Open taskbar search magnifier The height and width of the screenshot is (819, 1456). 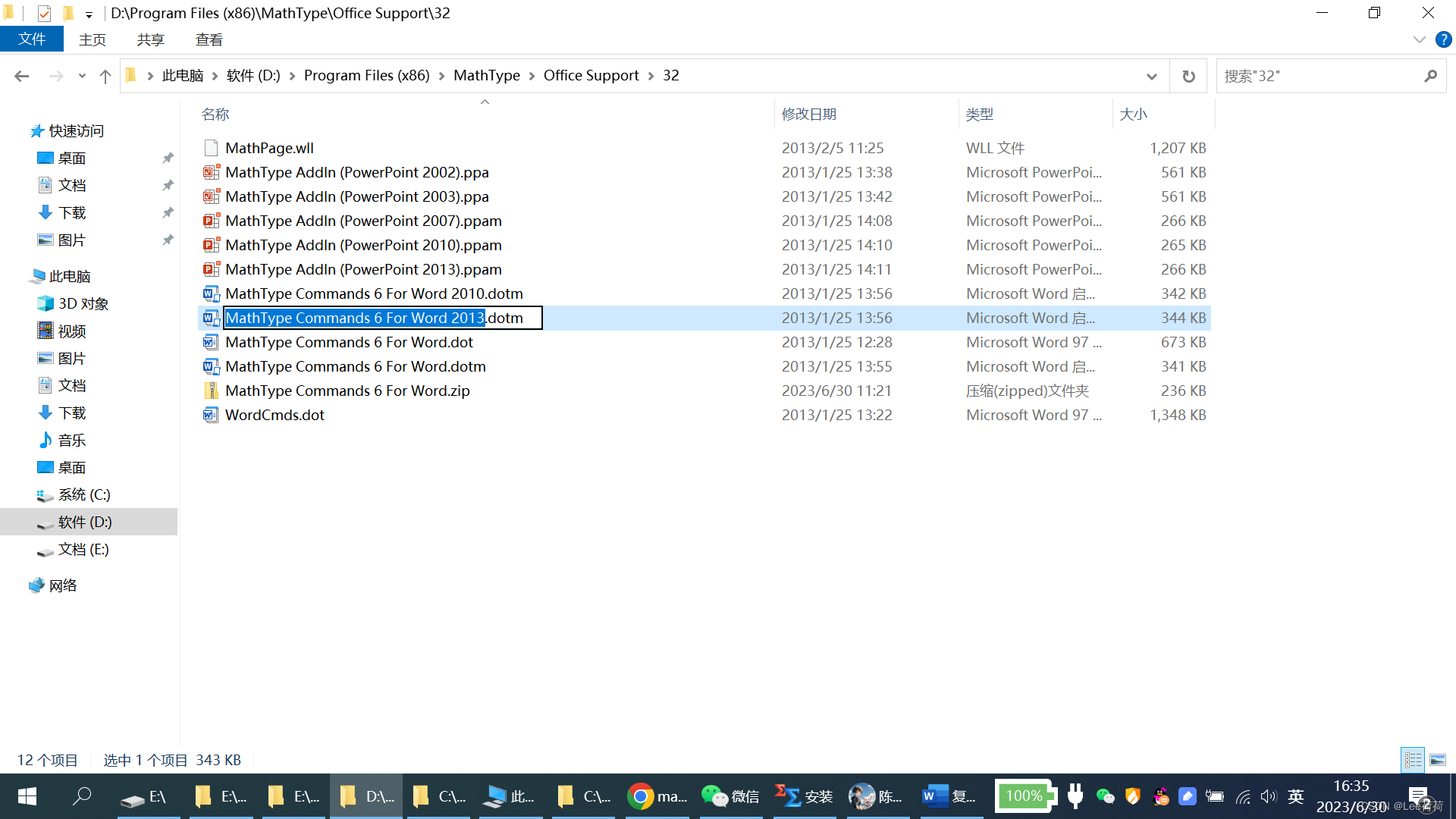point(82,796)
